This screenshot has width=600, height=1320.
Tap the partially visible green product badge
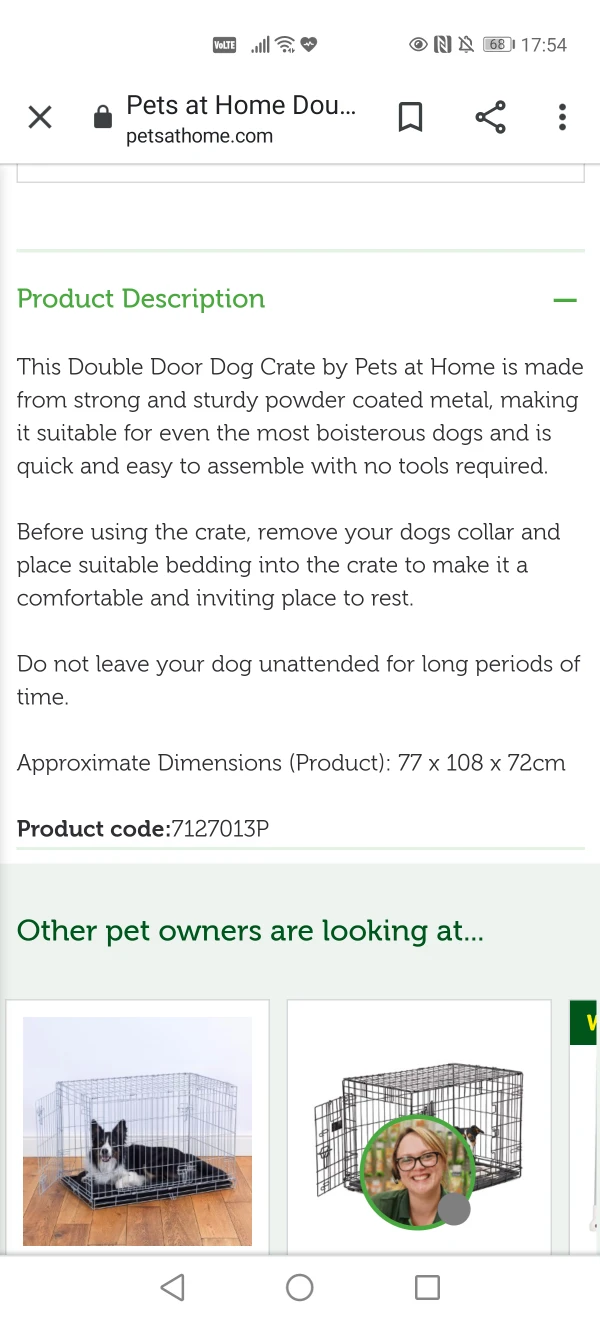(x=585, y=1023)
